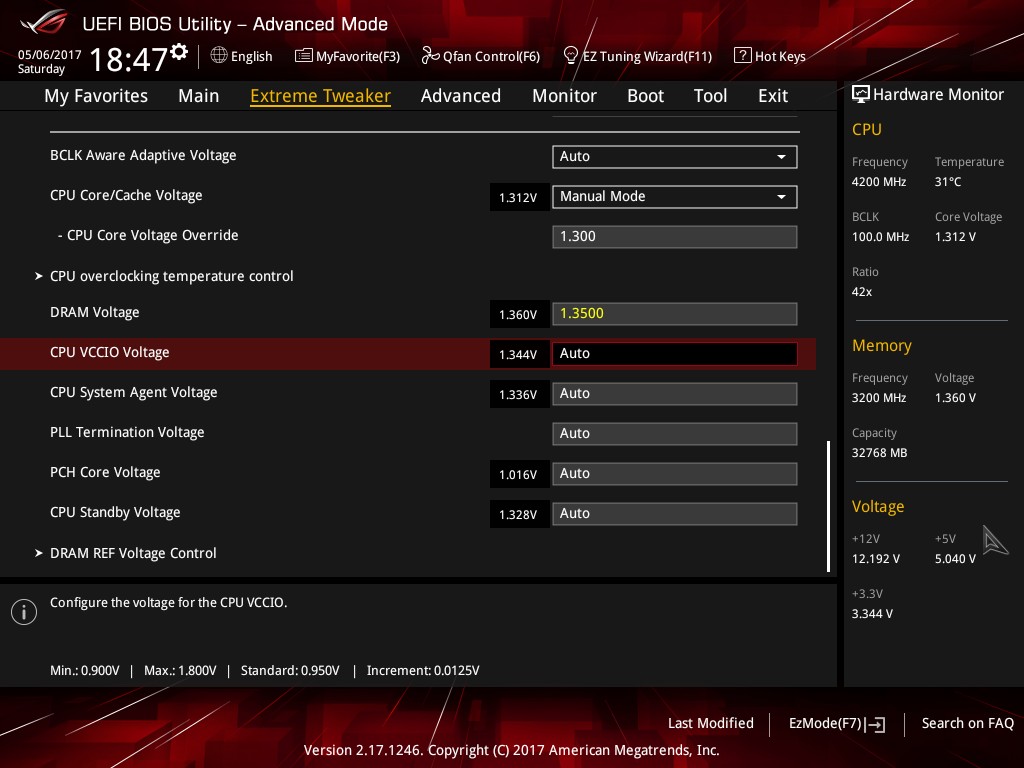Viewport: 1024px width, 768px height.
Task: Click the 4200 MHz CPU frequency value
Action: [x=879, y=182]
